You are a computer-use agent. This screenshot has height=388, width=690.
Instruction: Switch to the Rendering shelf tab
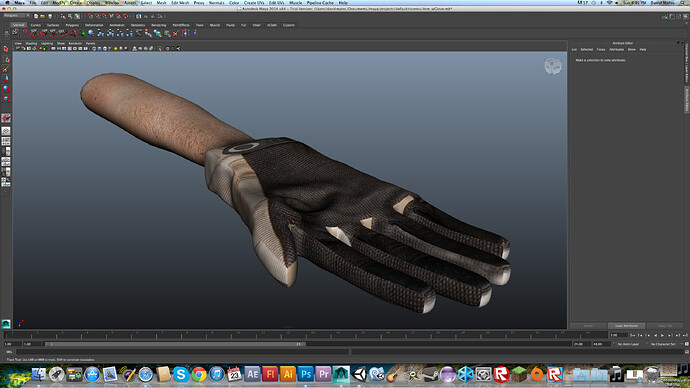click(158, 25)
